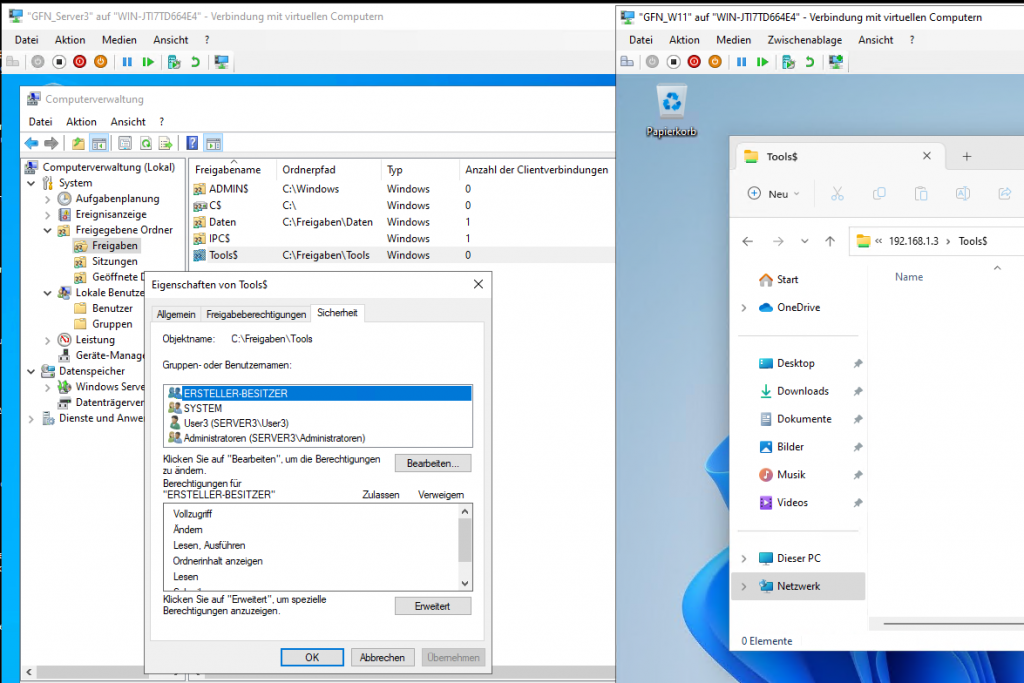Click the Bearbeiten... button
1024x683 pixels.
432,464
